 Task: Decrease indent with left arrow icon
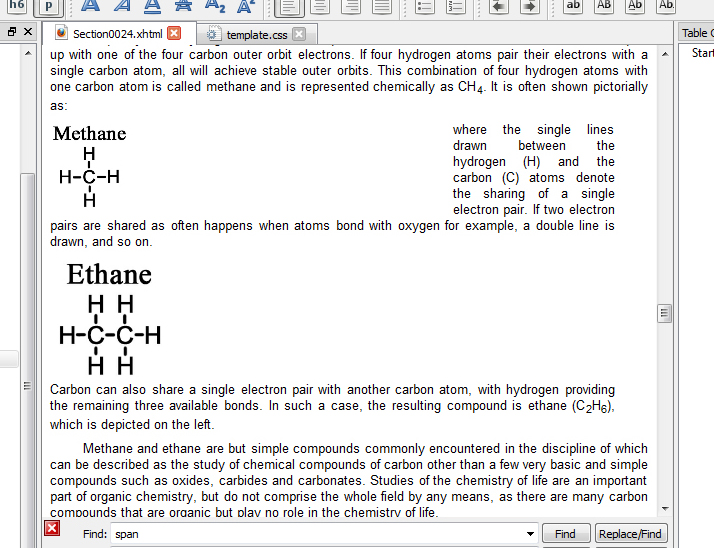(499, 6)
